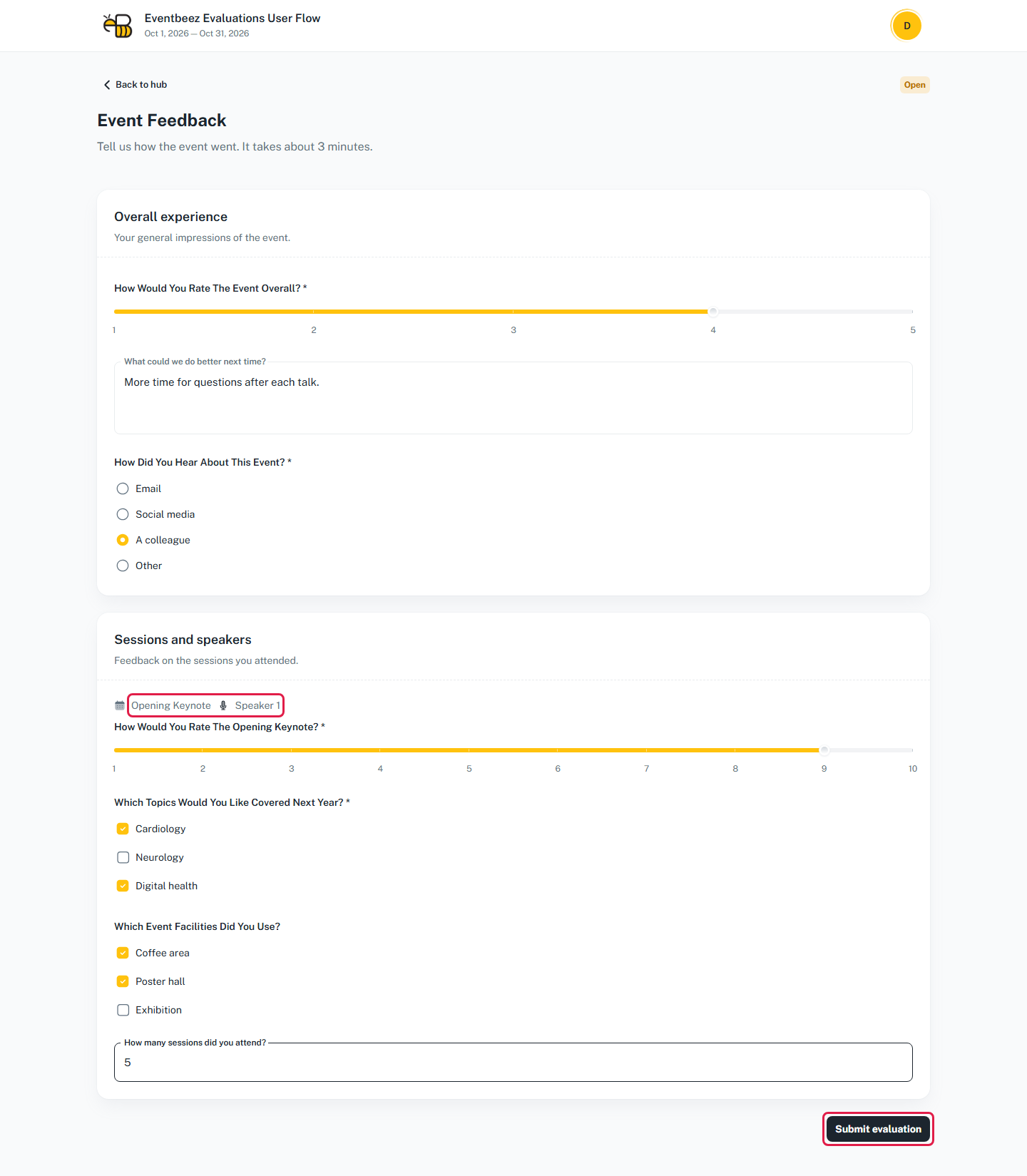Toggle the Poster hall checkbox
Image resolution: width=1027 pixels, height=1176 pixels.
coord(123,981)
